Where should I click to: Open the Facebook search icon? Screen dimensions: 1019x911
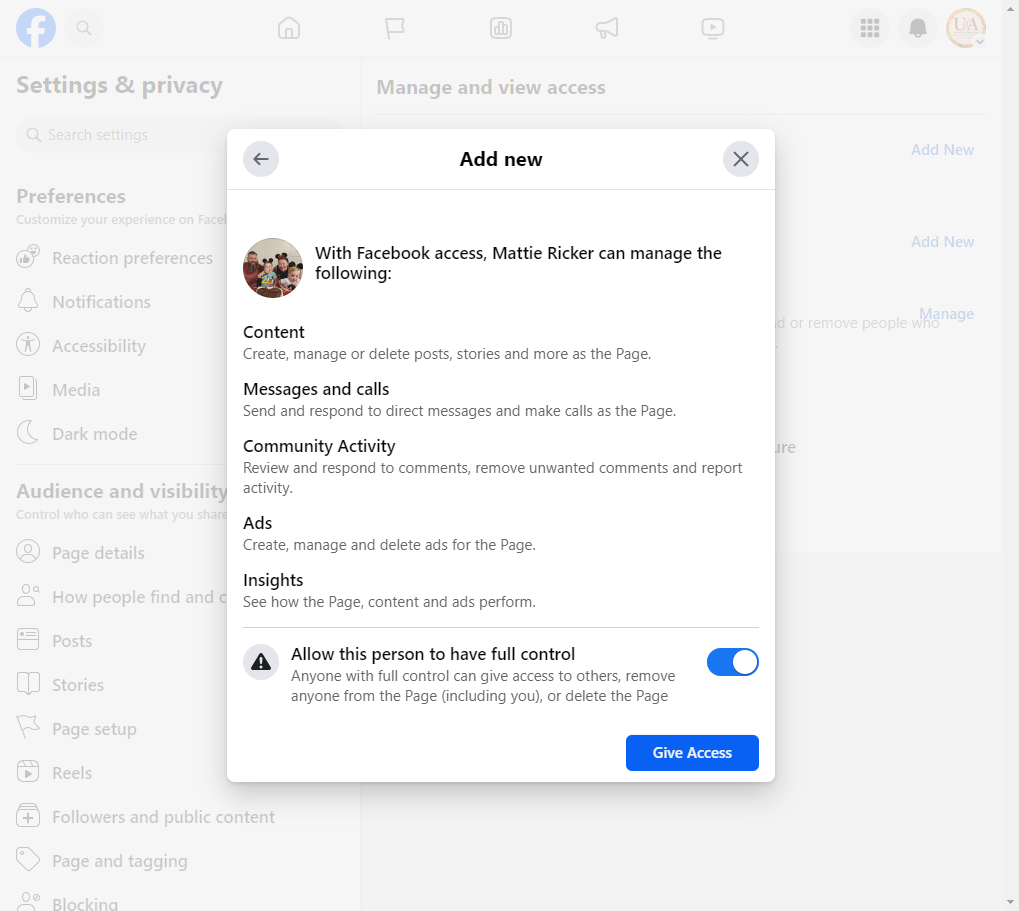pyautogui.click(x=84, y=28)
